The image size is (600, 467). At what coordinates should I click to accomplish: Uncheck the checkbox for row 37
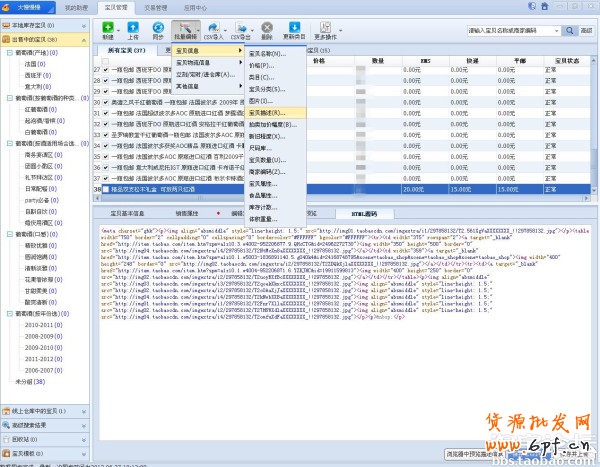106,178
